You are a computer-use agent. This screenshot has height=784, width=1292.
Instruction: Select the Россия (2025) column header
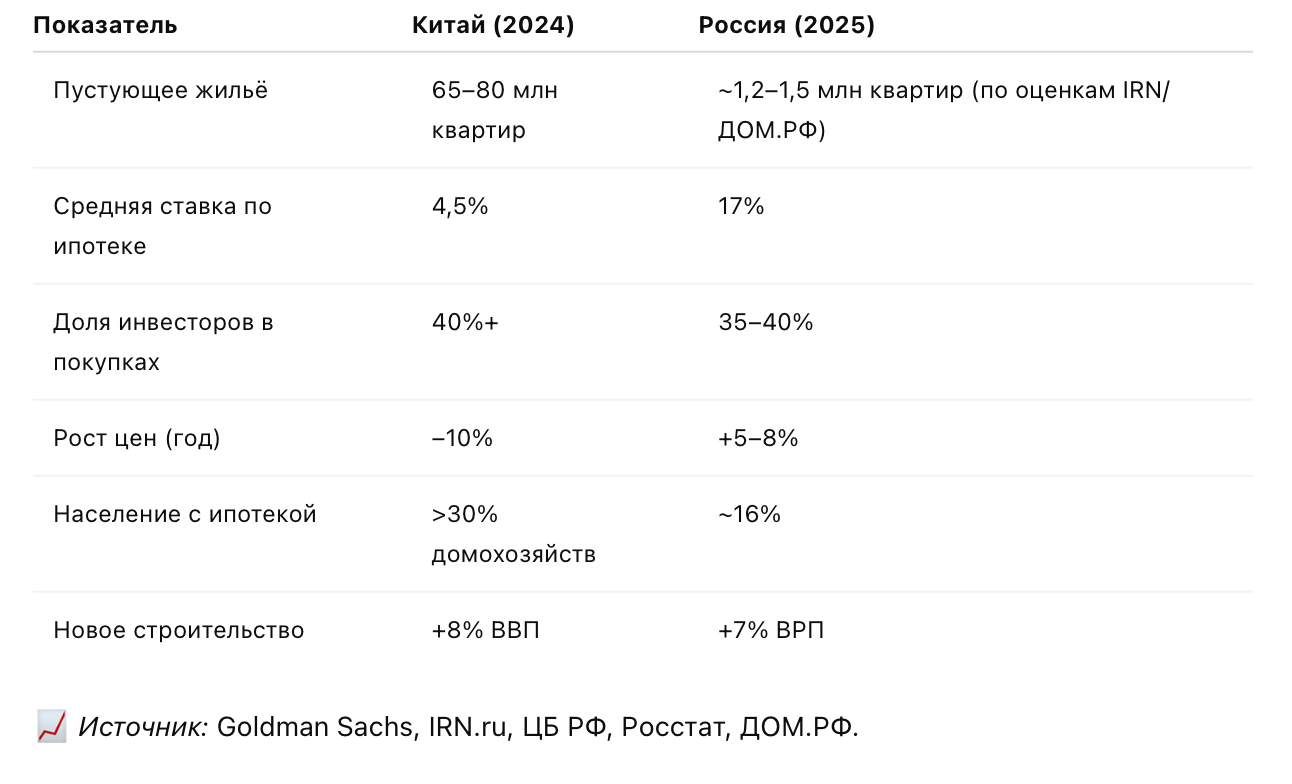pos(786,26)
